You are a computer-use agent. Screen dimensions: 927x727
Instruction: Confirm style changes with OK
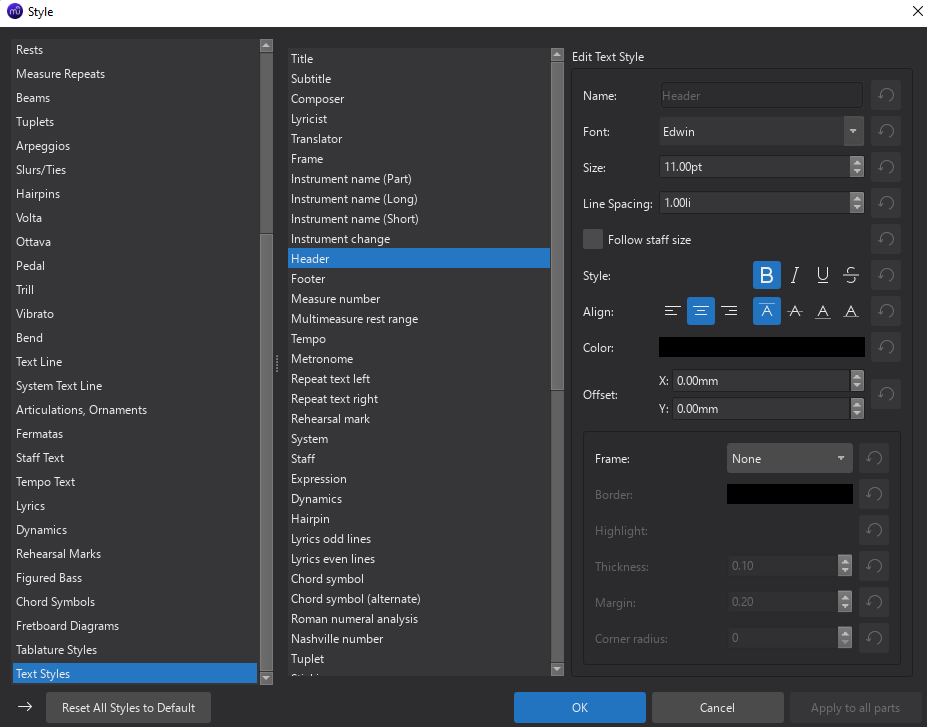tap(579, 707)
